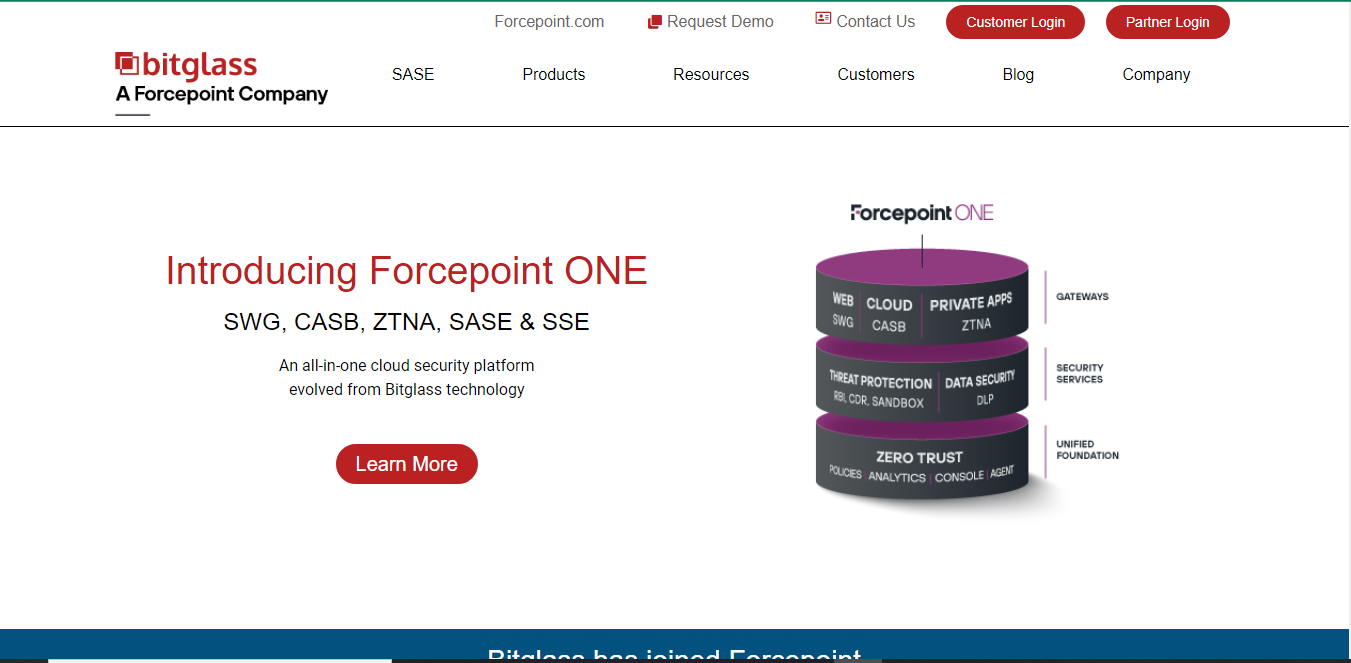Select Customers in the navigation bar

876,74
